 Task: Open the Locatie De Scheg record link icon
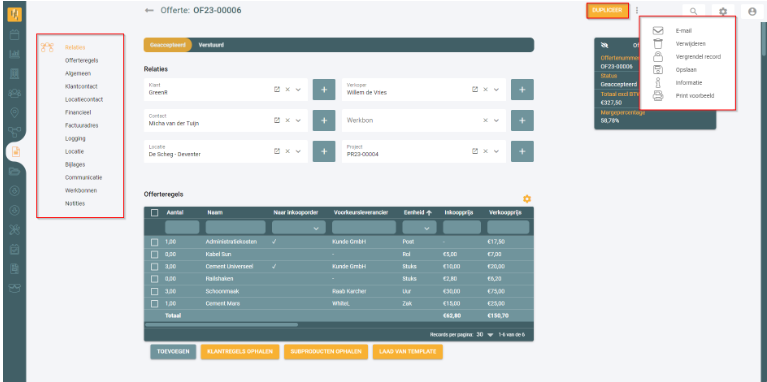pos(277,151)
